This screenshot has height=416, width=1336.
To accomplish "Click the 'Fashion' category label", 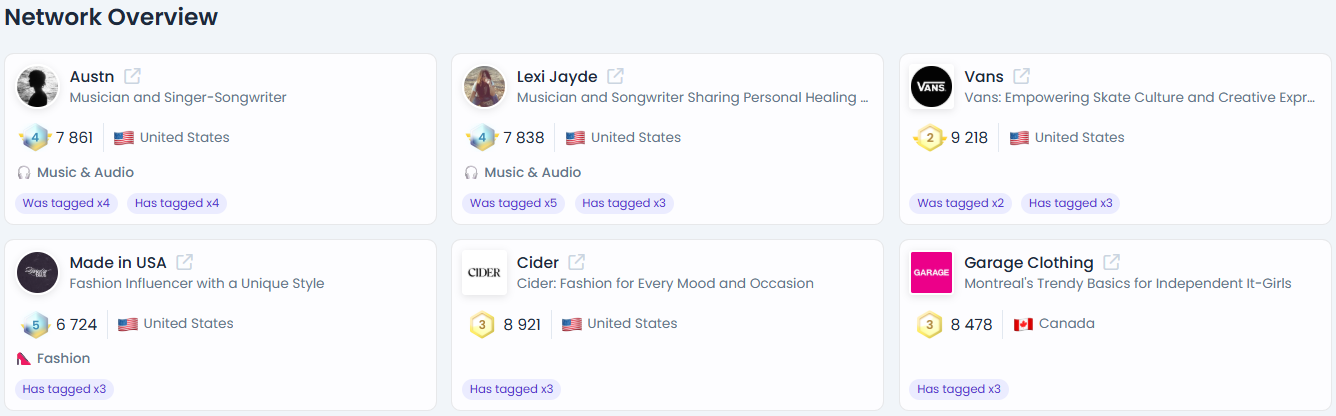I will (63, 358).
